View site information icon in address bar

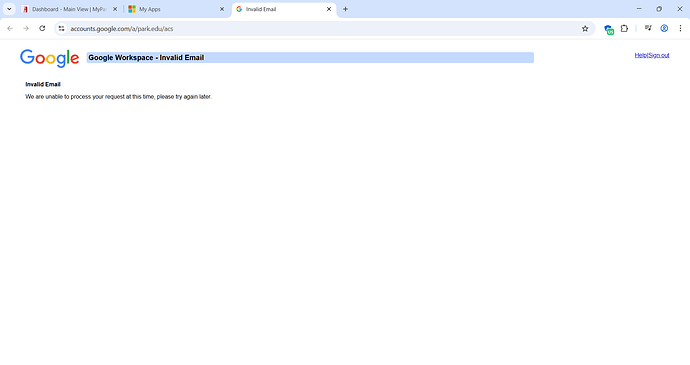(x=62, y=29)
